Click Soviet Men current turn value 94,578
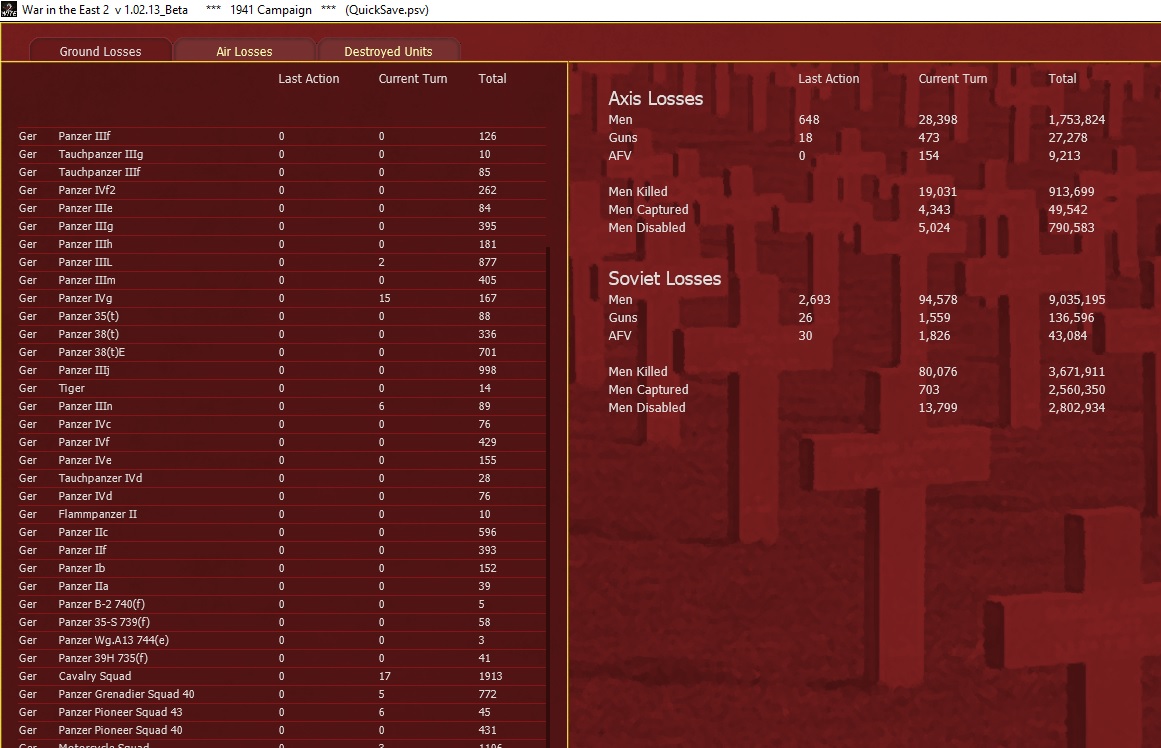 (938, 300)
